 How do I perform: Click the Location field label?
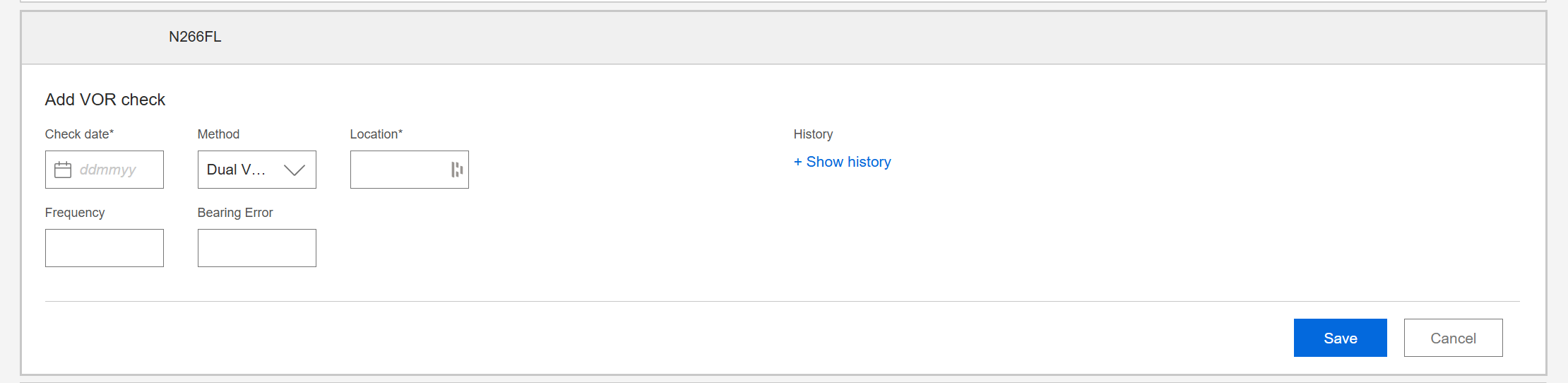click(376, 134)
